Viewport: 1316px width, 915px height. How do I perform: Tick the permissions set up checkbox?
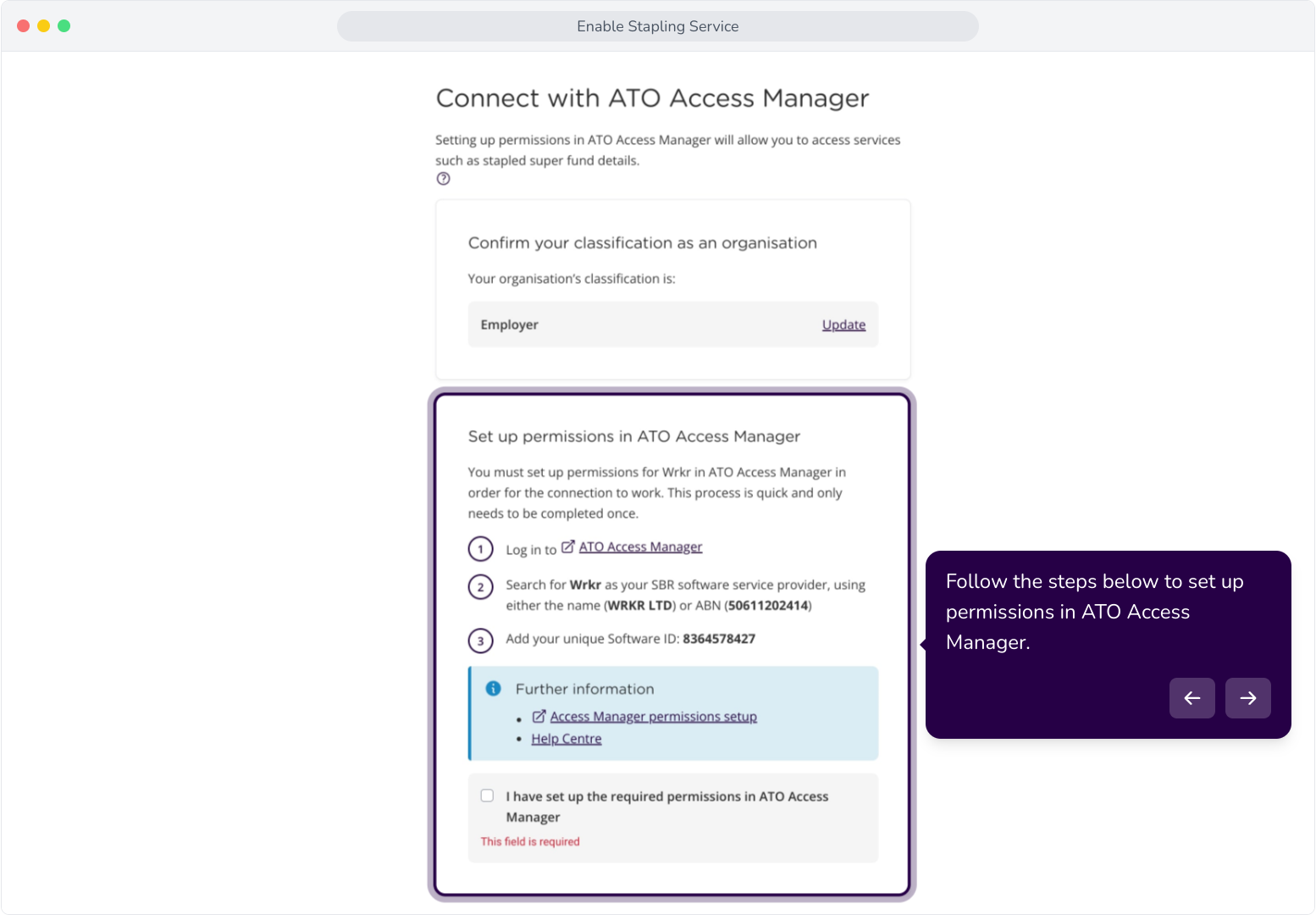tap(487, 796)
